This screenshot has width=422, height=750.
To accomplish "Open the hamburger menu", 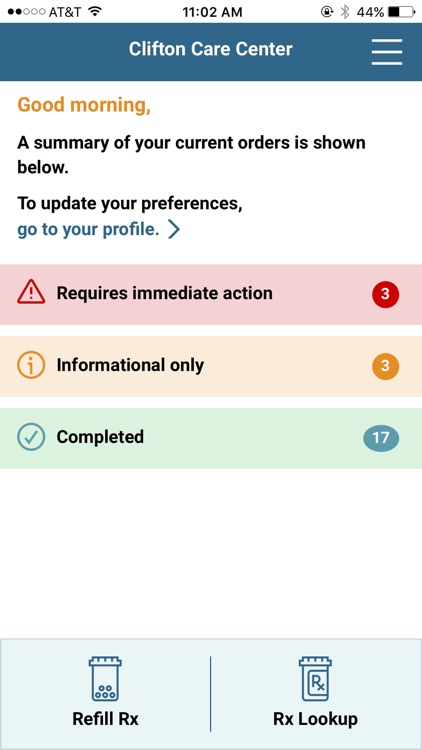I will (387, 52).
